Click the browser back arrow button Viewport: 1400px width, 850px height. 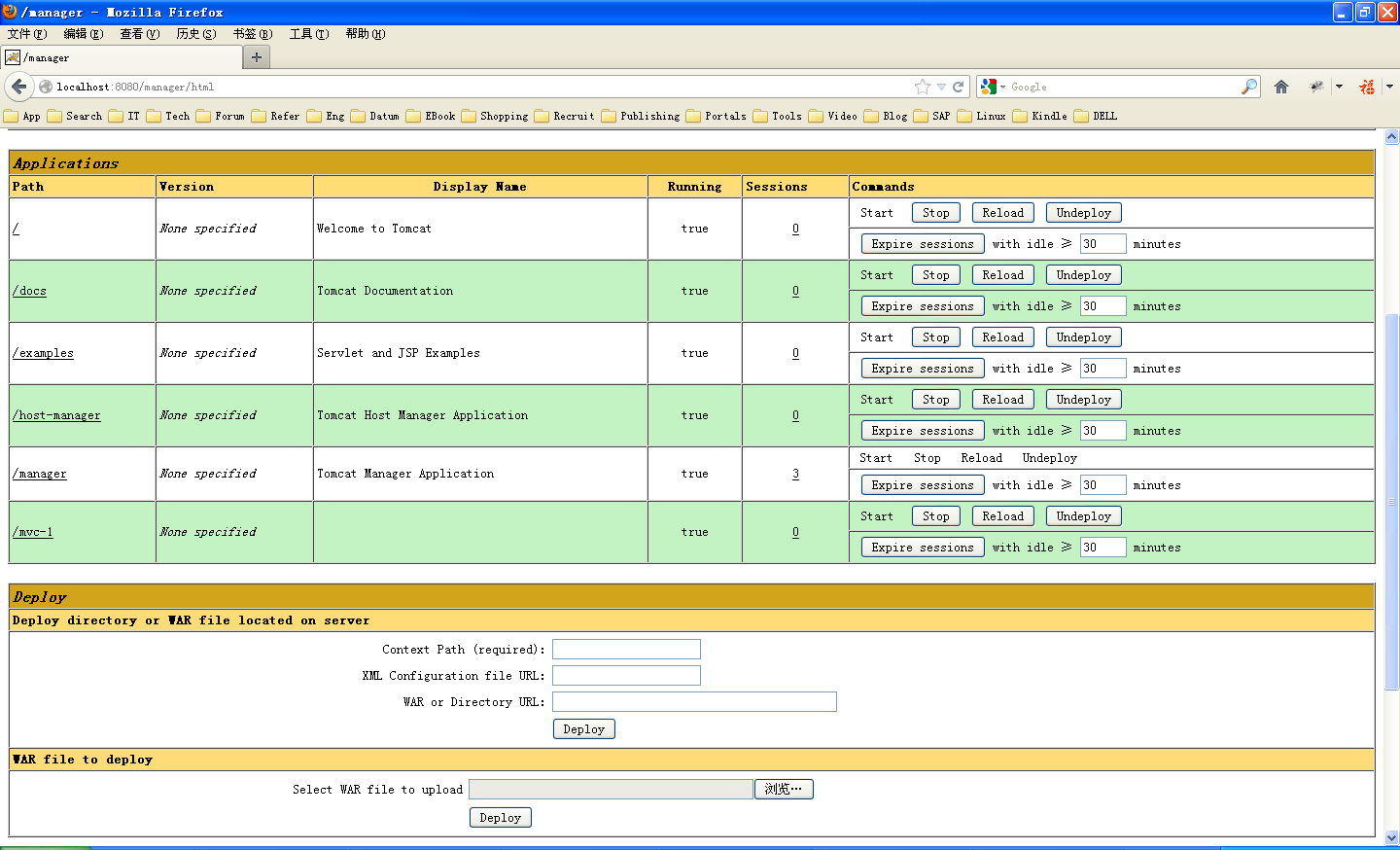click(x=18, y=87)
